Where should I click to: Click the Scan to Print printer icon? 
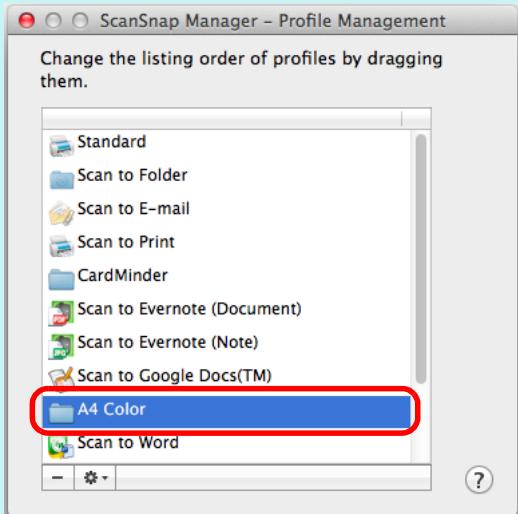(61, 246)
